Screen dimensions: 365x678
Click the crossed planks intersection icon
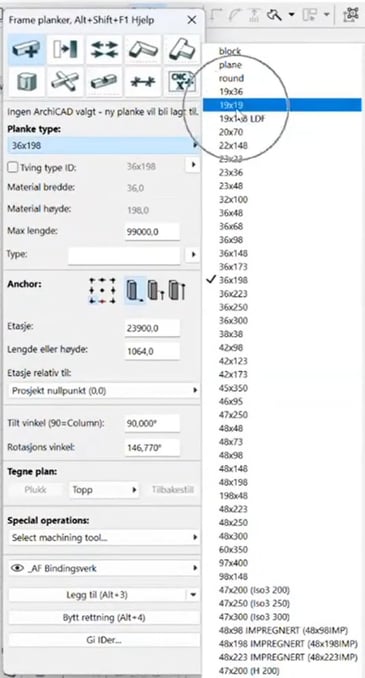point(65,81)
